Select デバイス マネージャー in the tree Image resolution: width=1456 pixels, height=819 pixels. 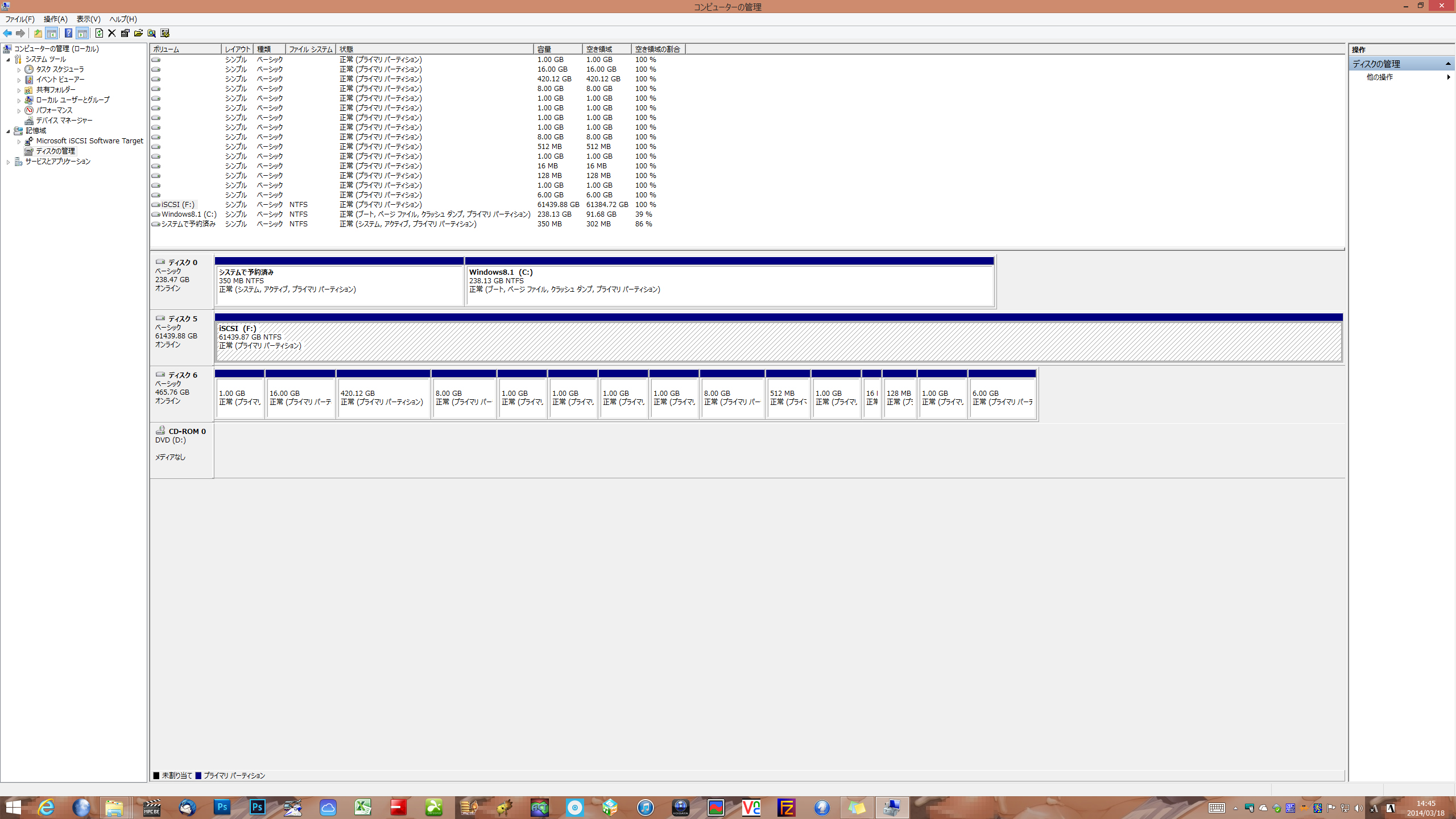[x=64, y=121]
